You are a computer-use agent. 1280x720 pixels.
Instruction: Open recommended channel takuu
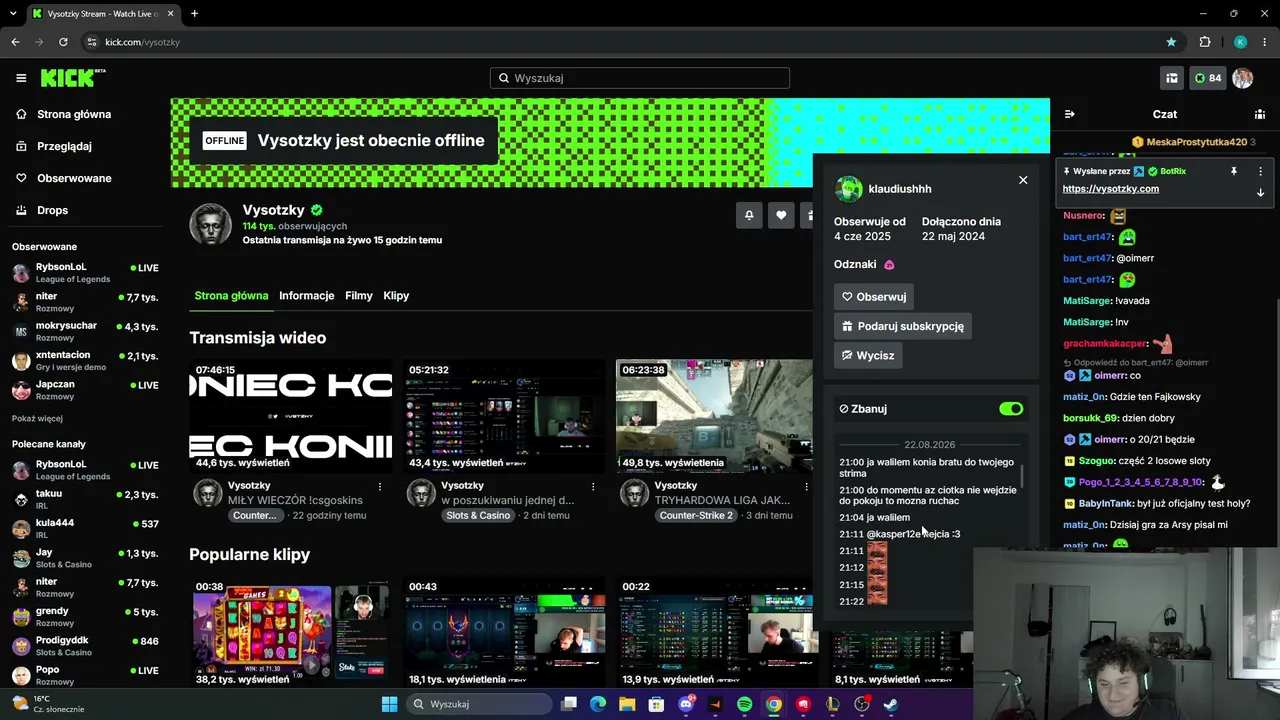85,499
